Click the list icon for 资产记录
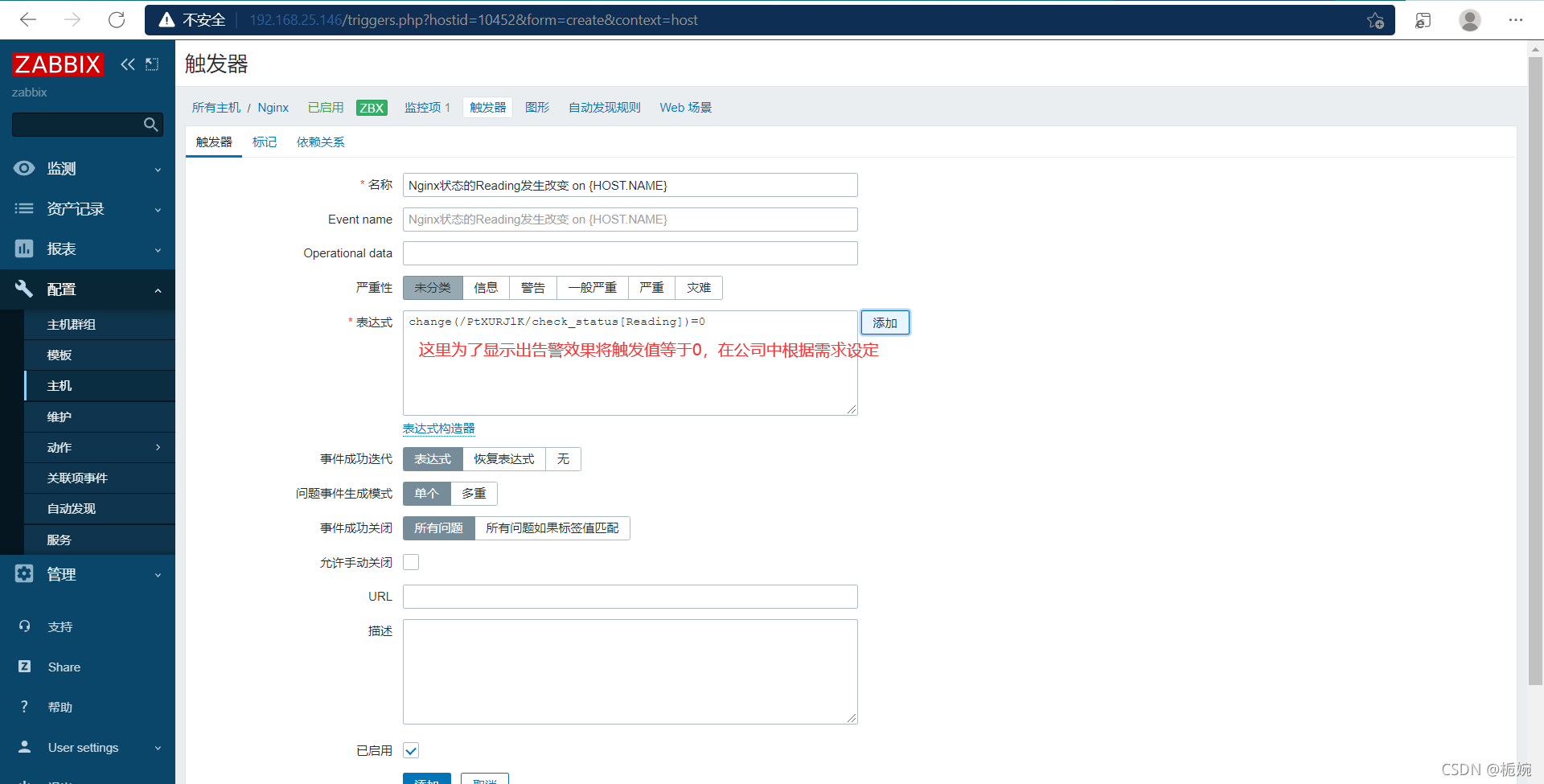 coord(24,208)
